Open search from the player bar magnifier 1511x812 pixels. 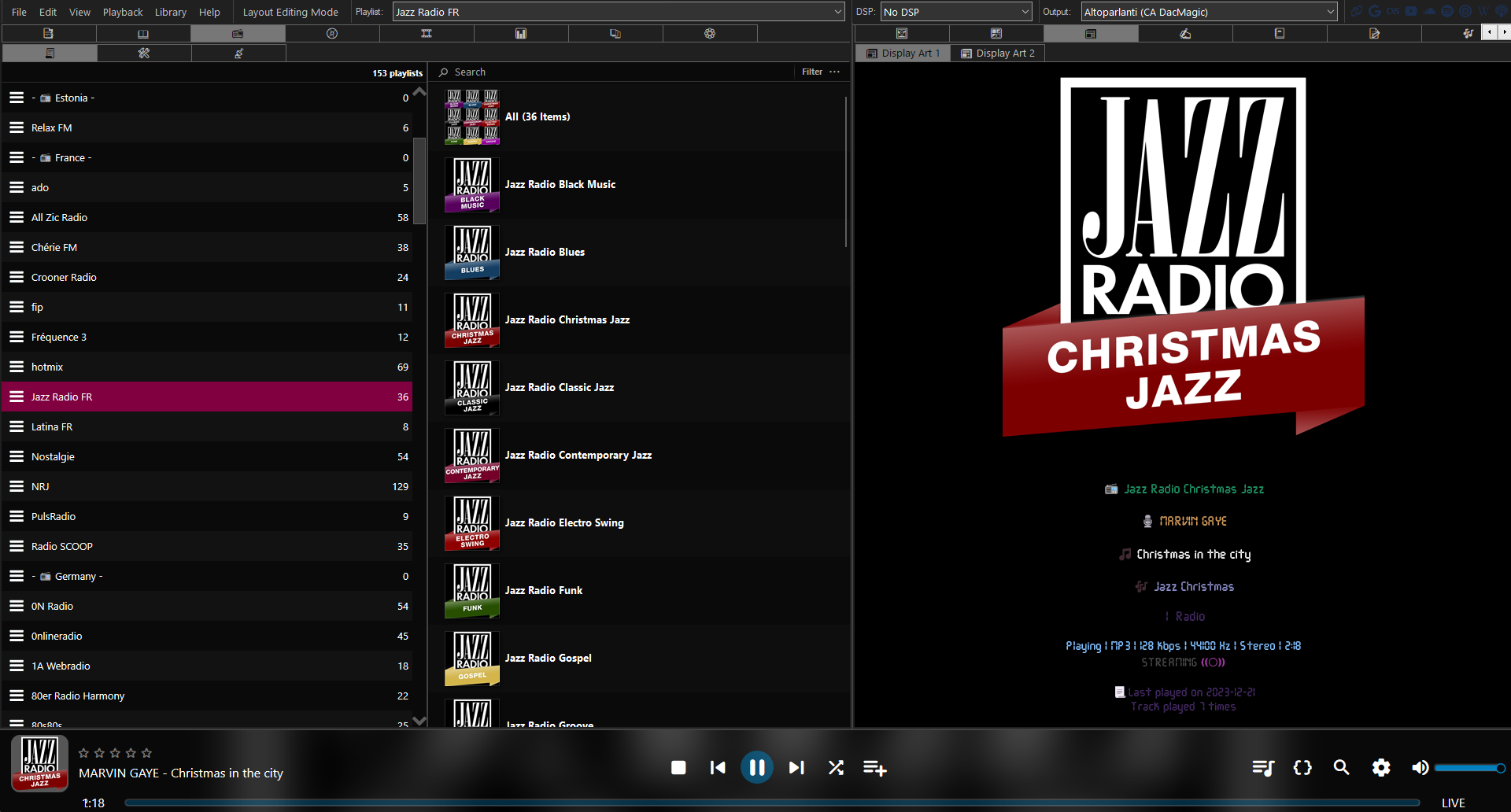tap(1341, 767)
